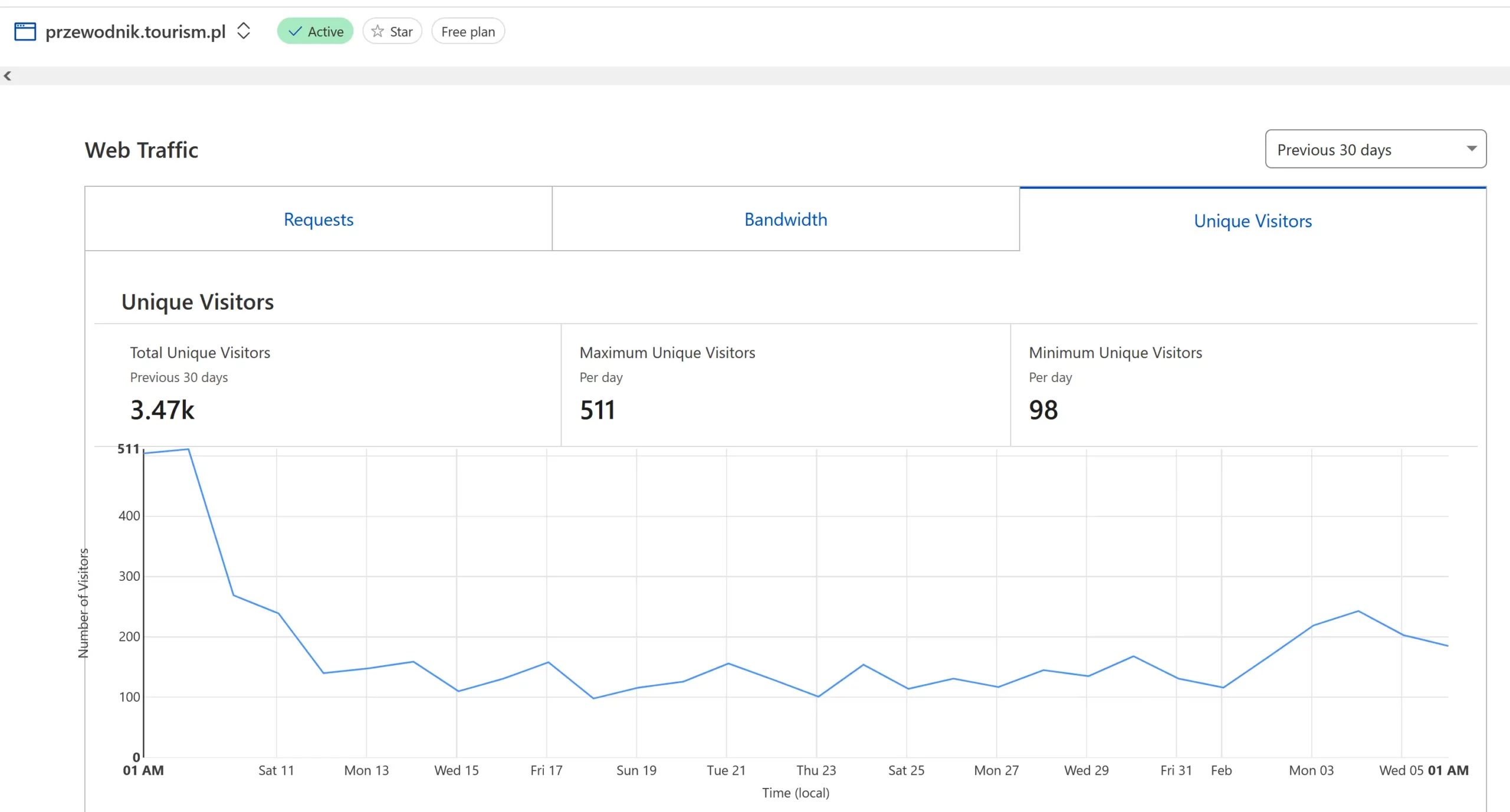Click the dropdown caret arrow icon

coord(1471,149)
